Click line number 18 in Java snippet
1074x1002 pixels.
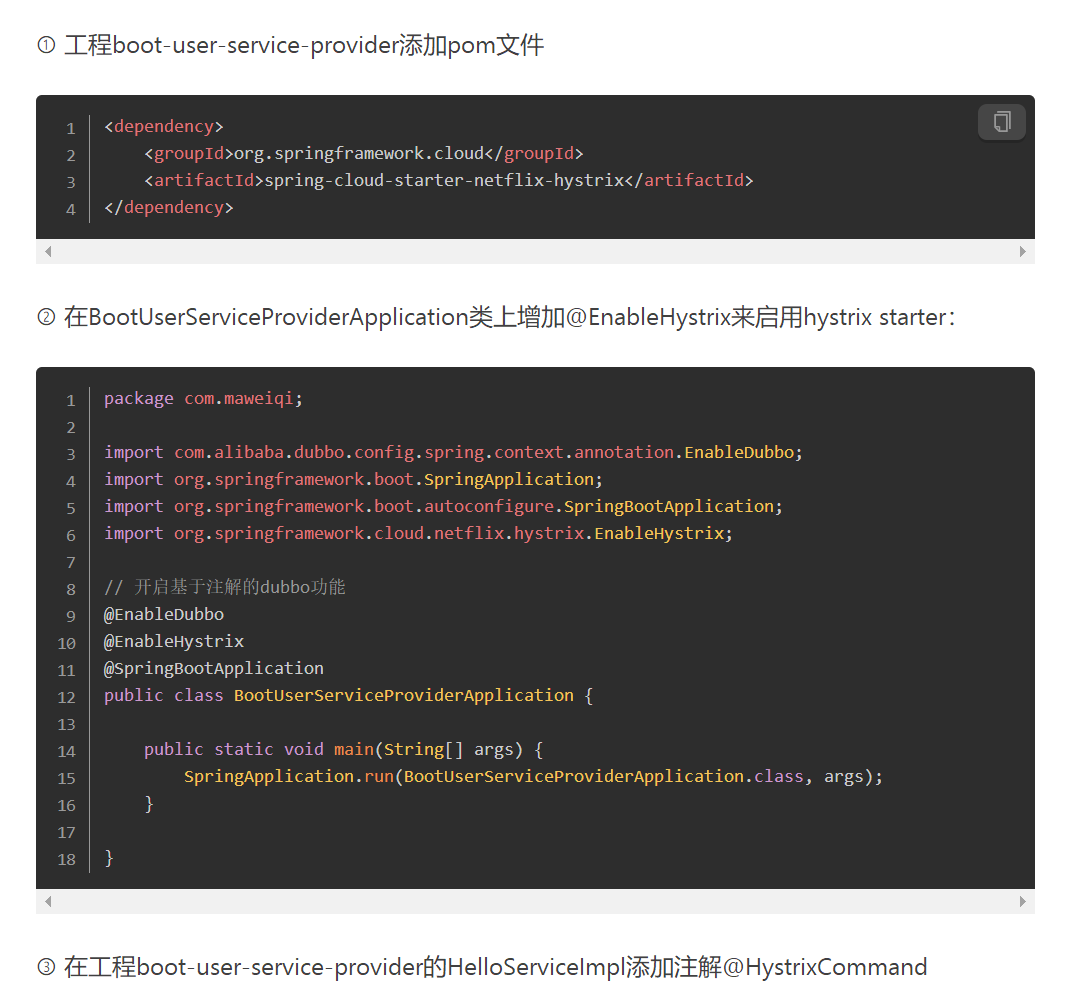click(x=66, y=860)
